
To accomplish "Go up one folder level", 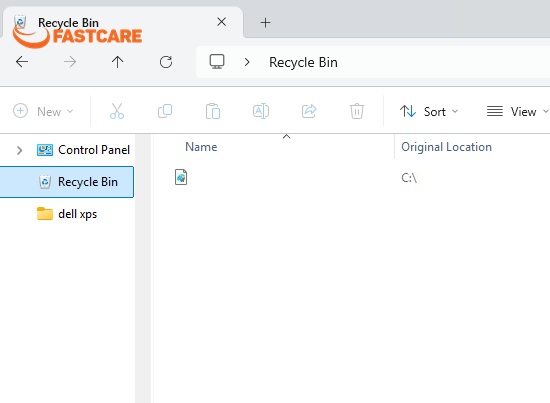I will click(x=118, y=62).
